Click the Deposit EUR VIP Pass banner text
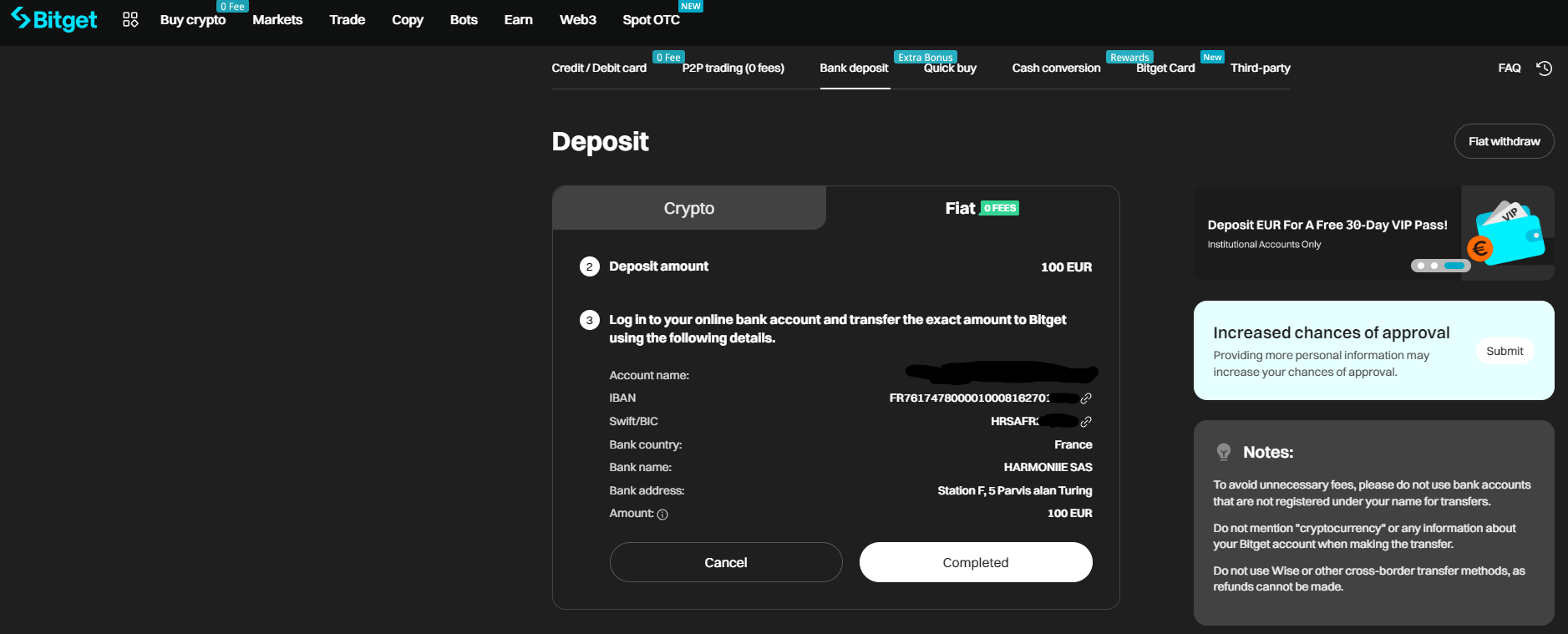Viewport: 1568px width, 634px height. pos(1327,225)
